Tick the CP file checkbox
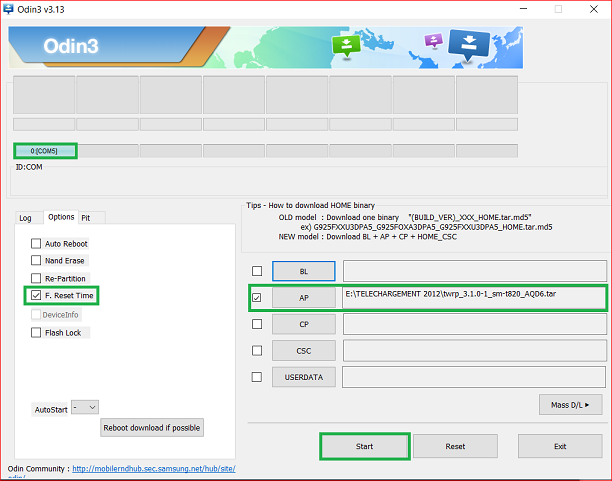 pos(257,324)
